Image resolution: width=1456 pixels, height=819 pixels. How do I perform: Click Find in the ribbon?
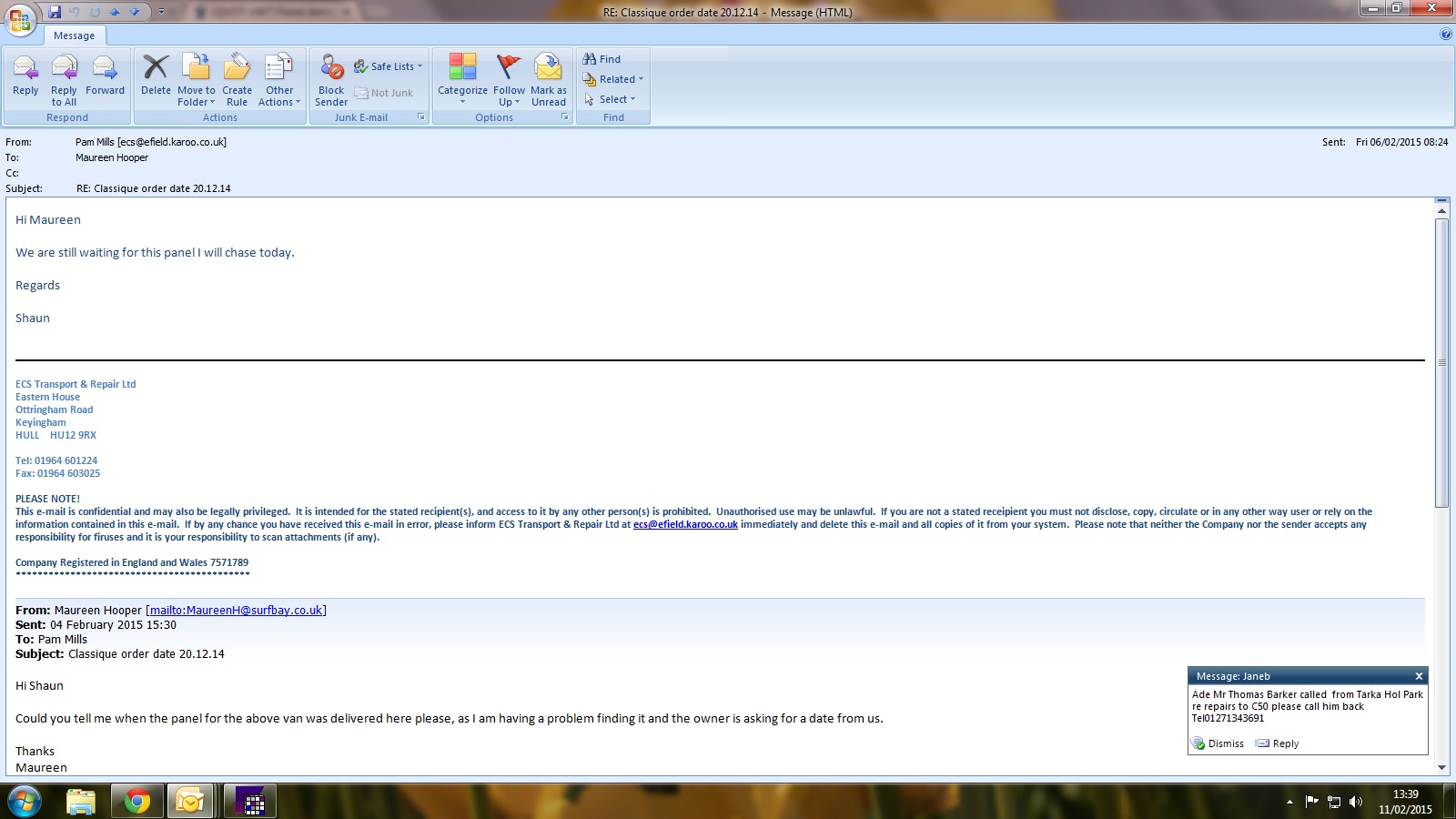602,59
